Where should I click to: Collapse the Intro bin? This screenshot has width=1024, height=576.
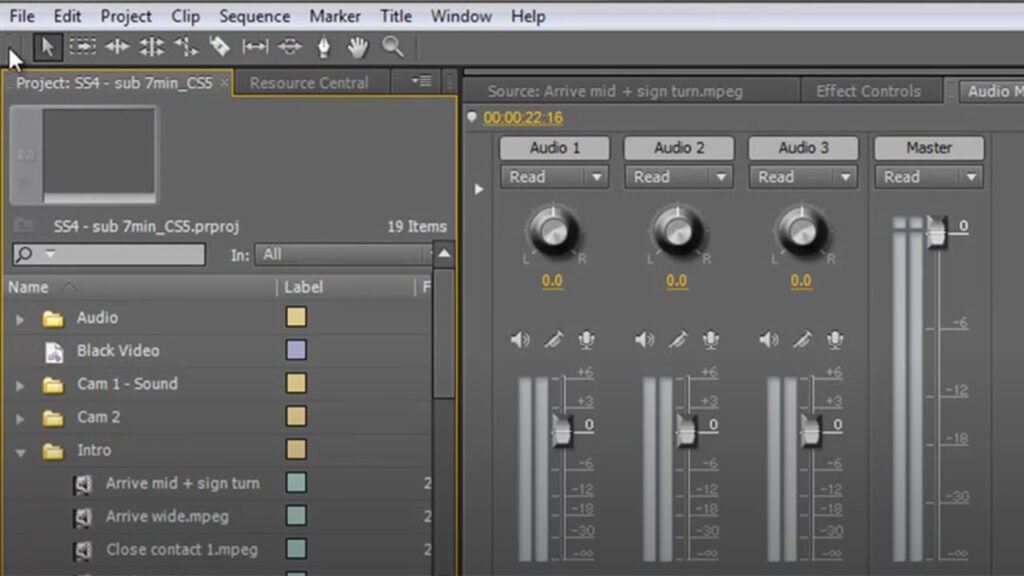20,452
